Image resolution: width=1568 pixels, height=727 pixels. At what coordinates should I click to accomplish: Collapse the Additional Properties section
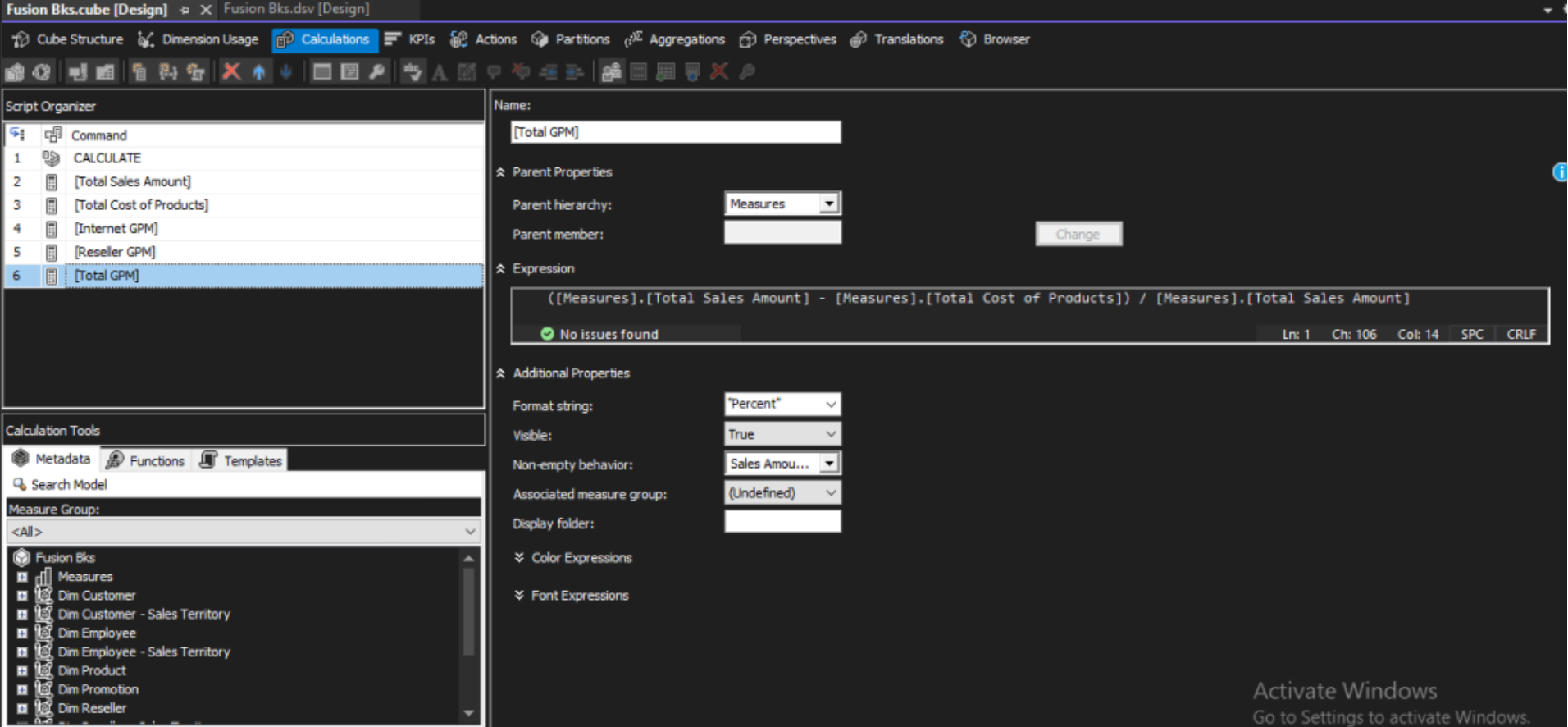pyautogui.click(x=500, y=373)
